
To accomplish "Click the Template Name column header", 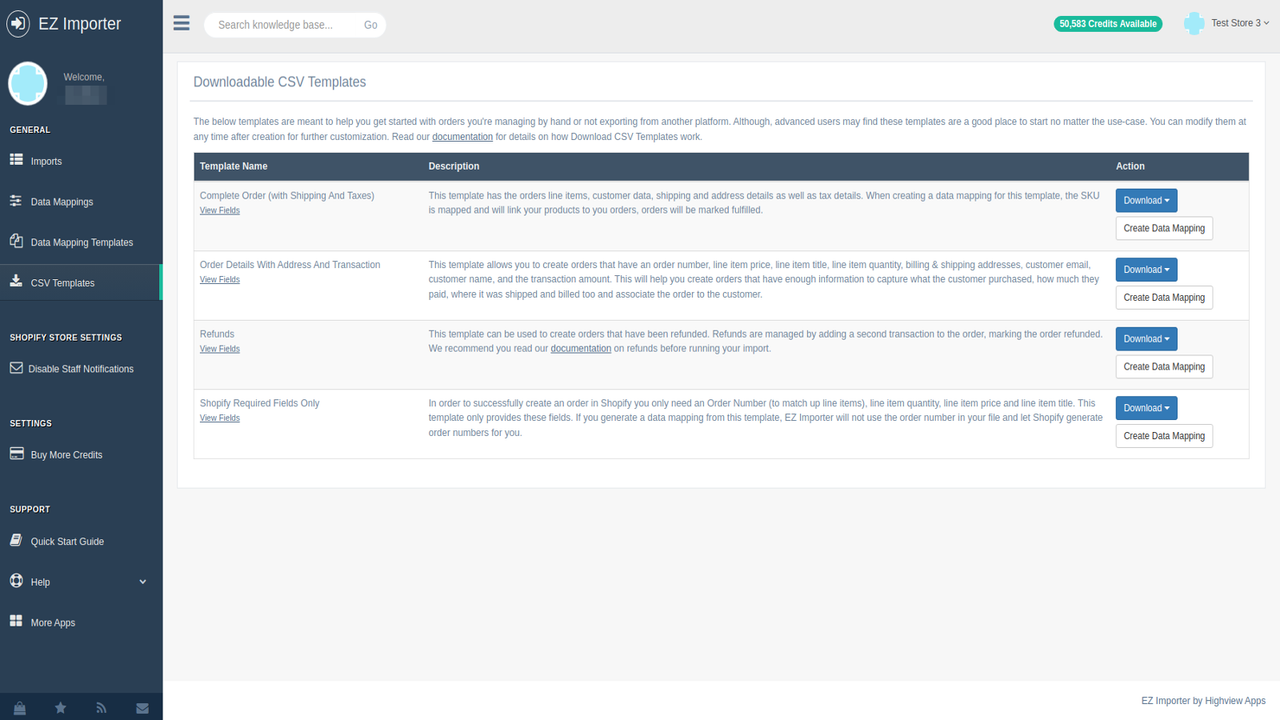I will 234,166.
